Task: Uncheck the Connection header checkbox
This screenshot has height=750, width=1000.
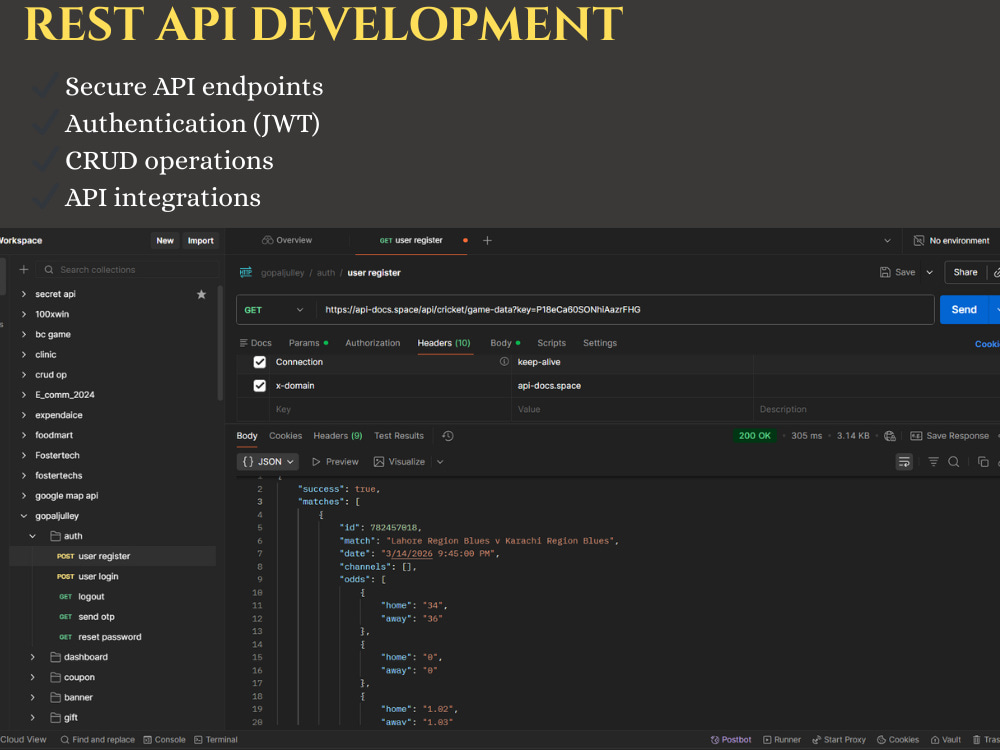Action: (260, 362)
